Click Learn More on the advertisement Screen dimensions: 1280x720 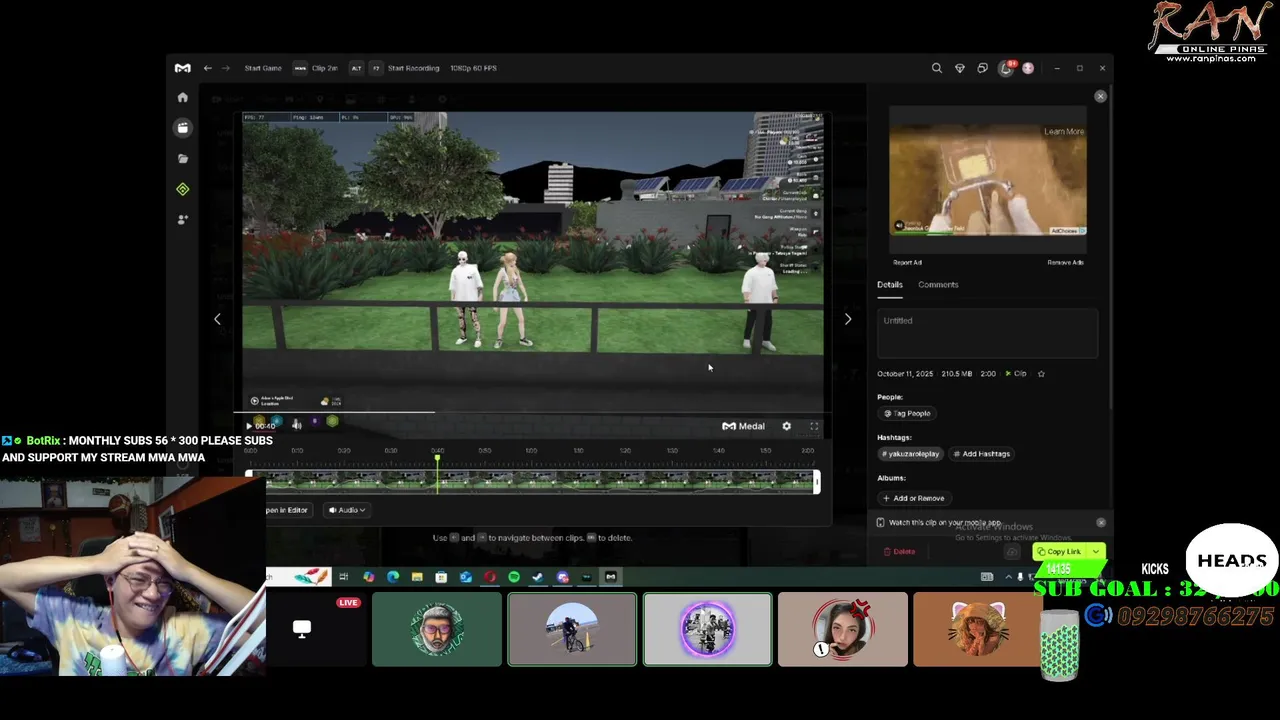(x=1064, y=131)
